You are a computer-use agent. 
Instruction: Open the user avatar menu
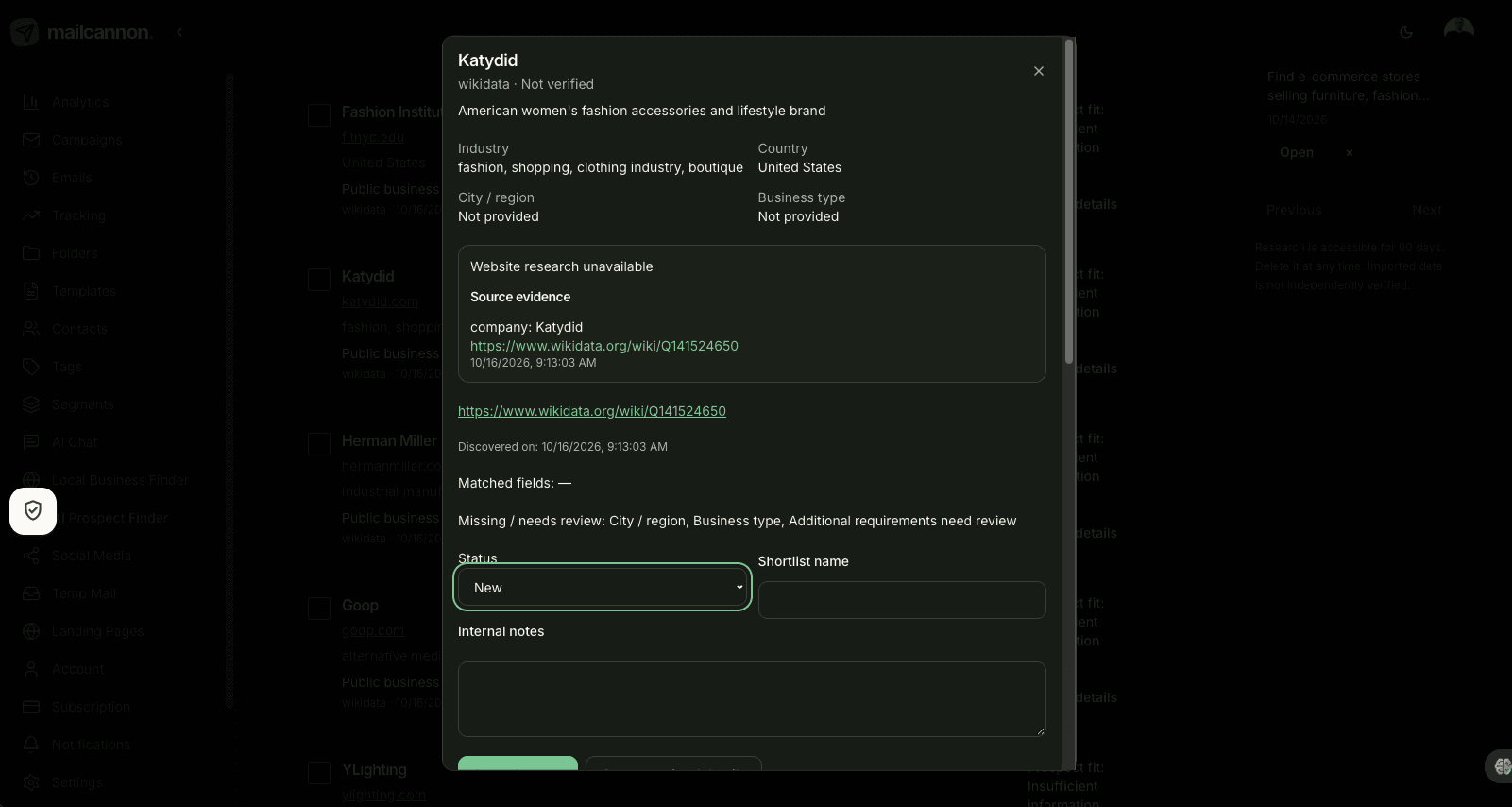tap(1459, 32)
